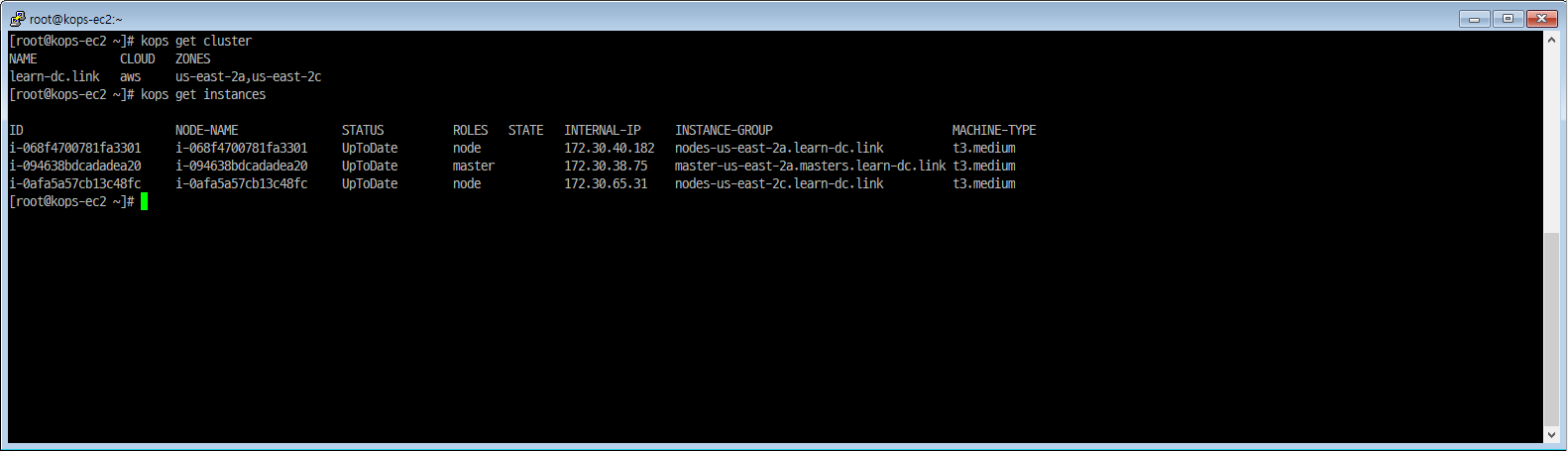Click the 'kops get instances' command text
This screenshot has height=451, width=1568.
click(x=203, y=94)
